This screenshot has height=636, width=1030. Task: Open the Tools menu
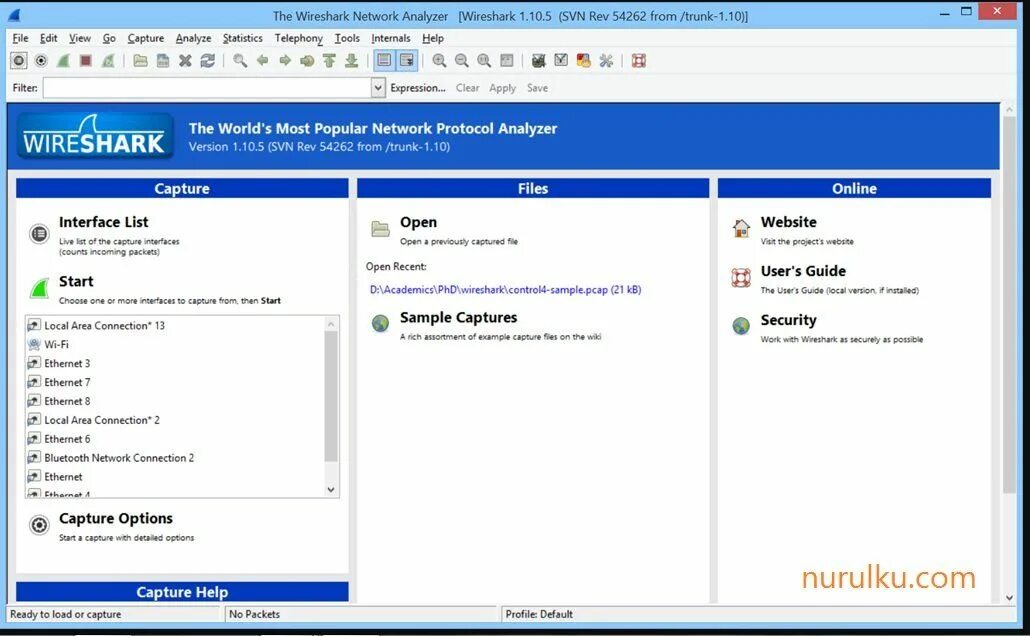tap(347, 38)
